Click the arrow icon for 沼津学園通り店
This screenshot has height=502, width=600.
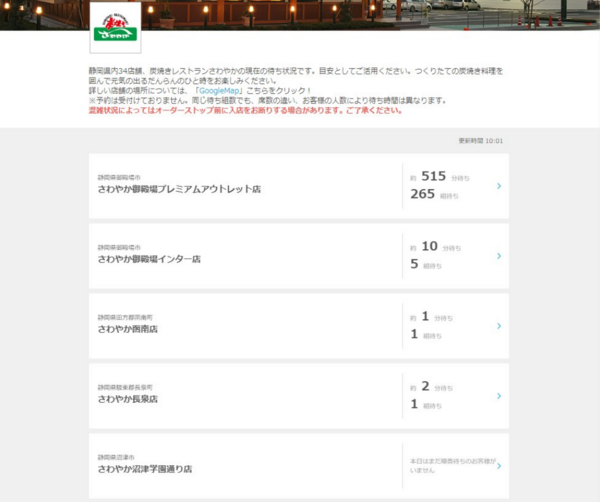[x=498, y=465]
